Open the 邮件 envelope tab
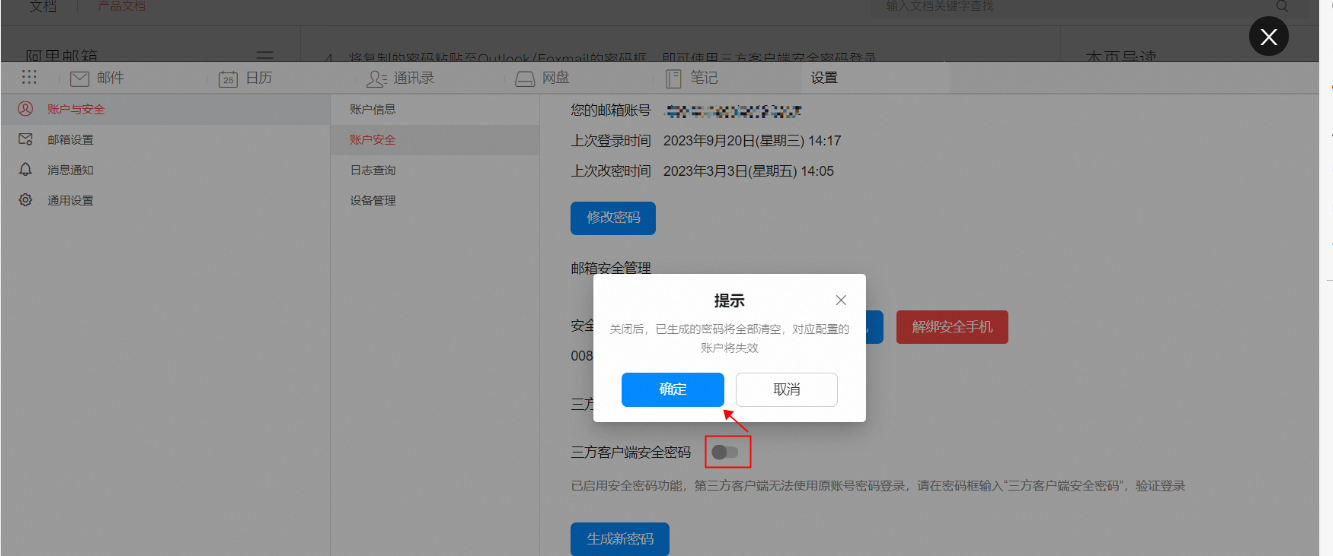The image size is (1333, 556). [97, 78]
